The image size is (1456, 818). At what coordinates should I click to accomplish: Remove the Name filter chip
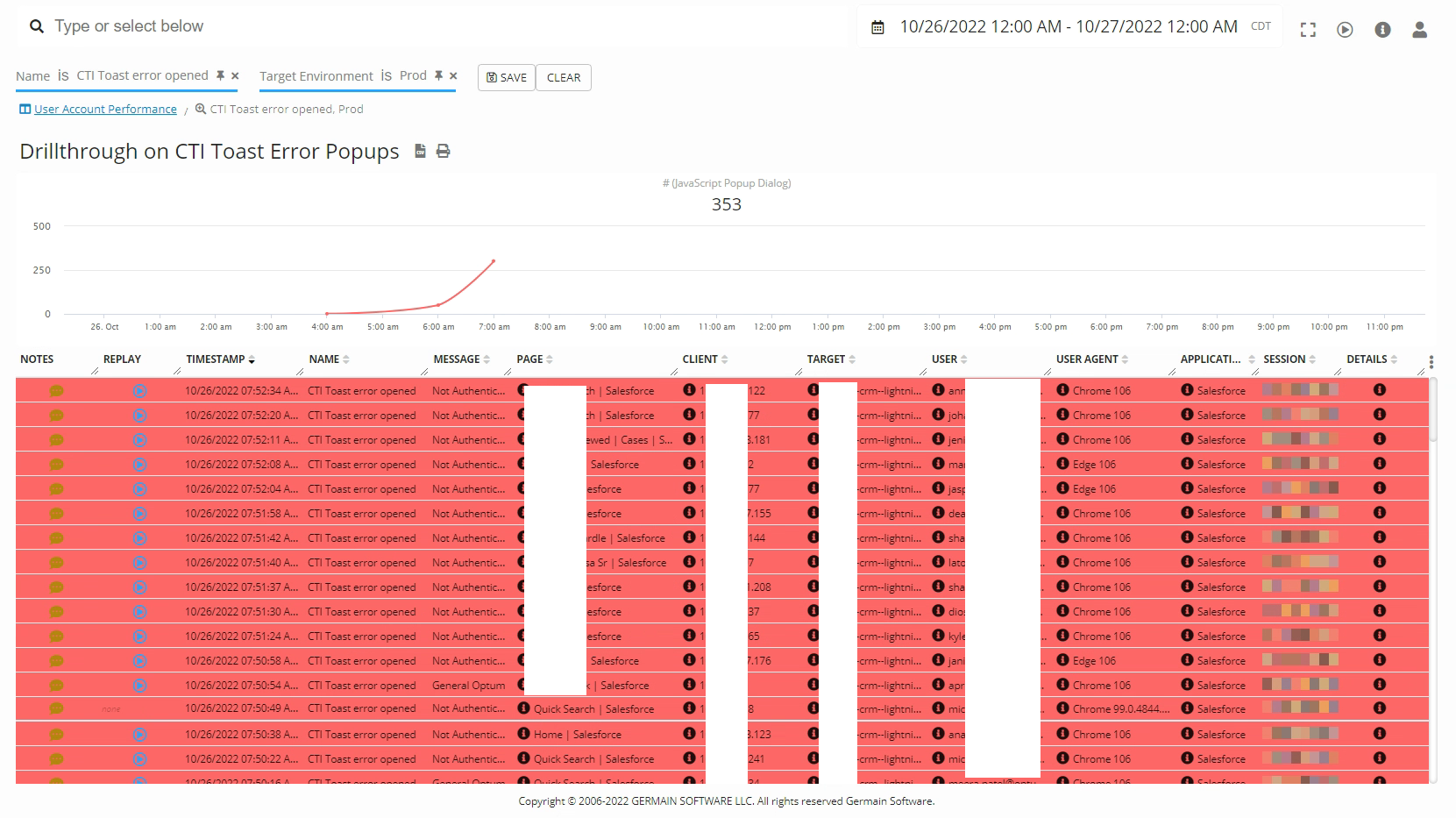[x=235, y=76]
